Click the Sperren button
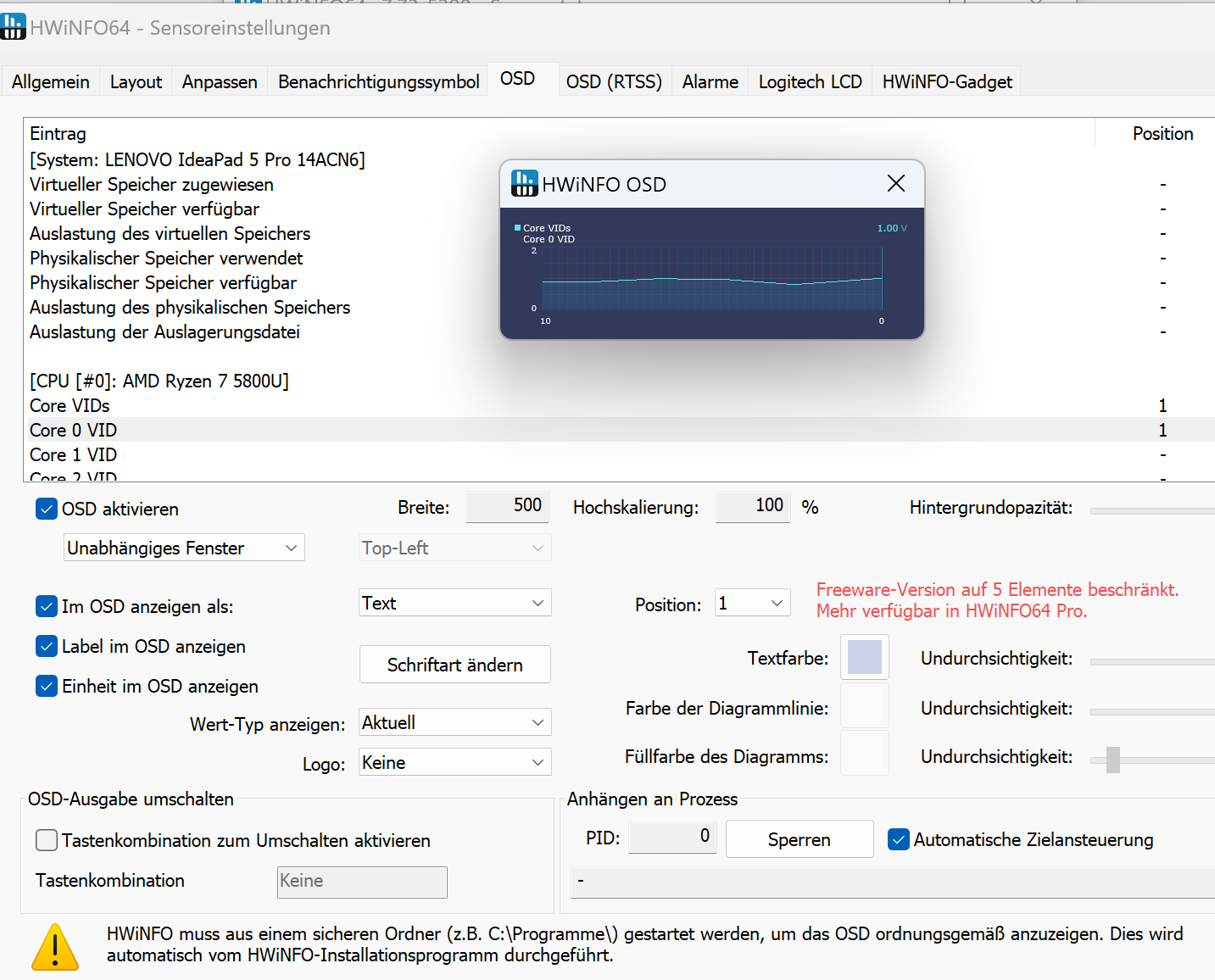 click(800, 839)
